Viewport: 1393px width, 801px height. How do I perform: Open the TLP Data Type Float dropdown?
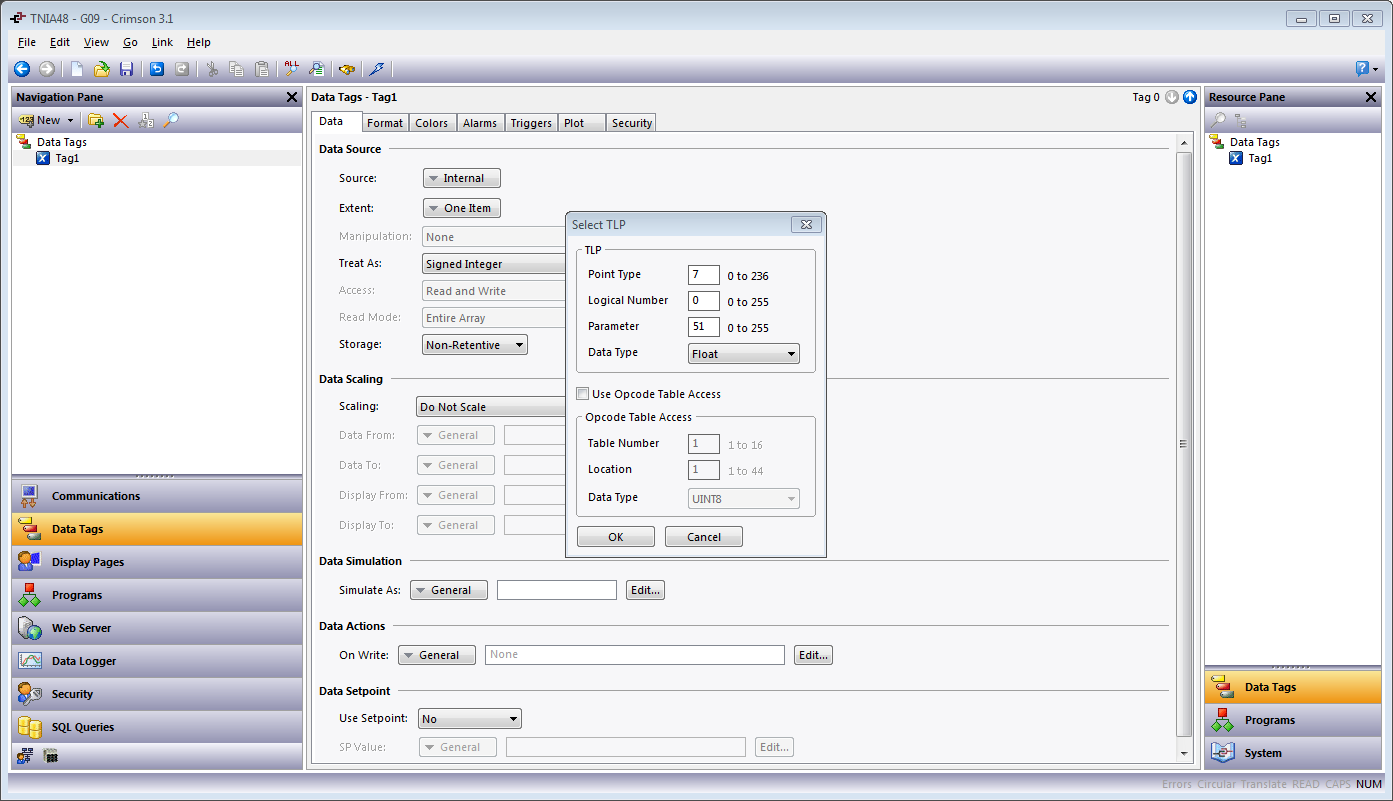[744, 354]
